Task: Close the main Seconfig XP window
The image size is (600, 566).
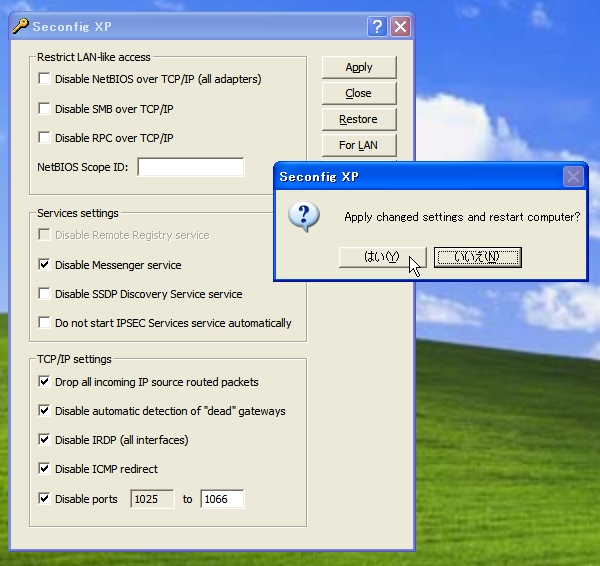Action: [400, 26]
